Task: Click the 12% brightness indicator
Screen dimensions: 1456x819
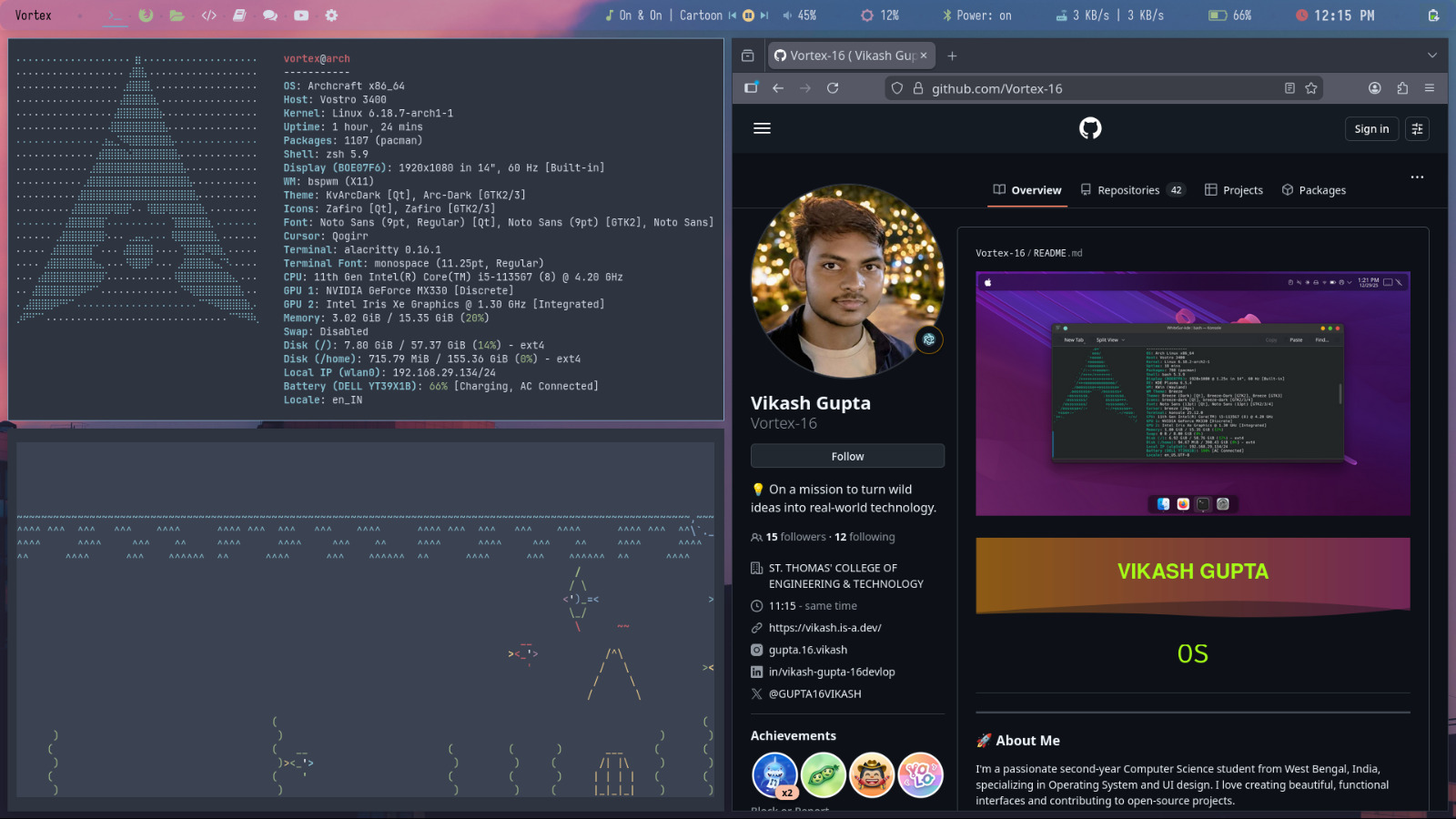Action: [880, 15]
